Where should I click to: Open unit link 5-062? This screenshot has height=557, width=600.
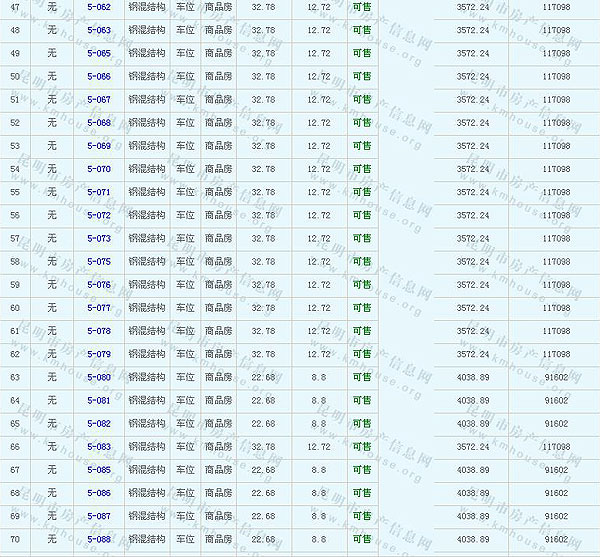point(99,8)
